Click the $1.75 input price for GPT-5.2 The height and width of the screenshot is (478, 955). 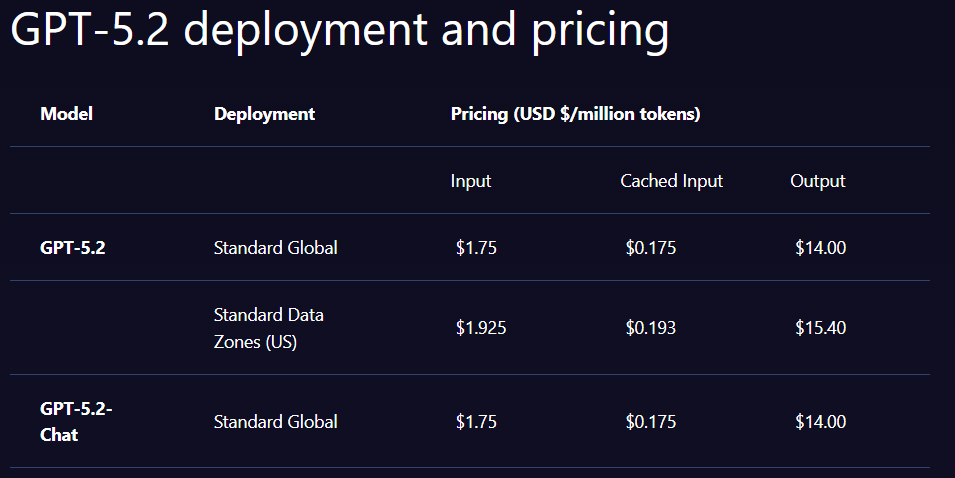[x=476, y=248]
